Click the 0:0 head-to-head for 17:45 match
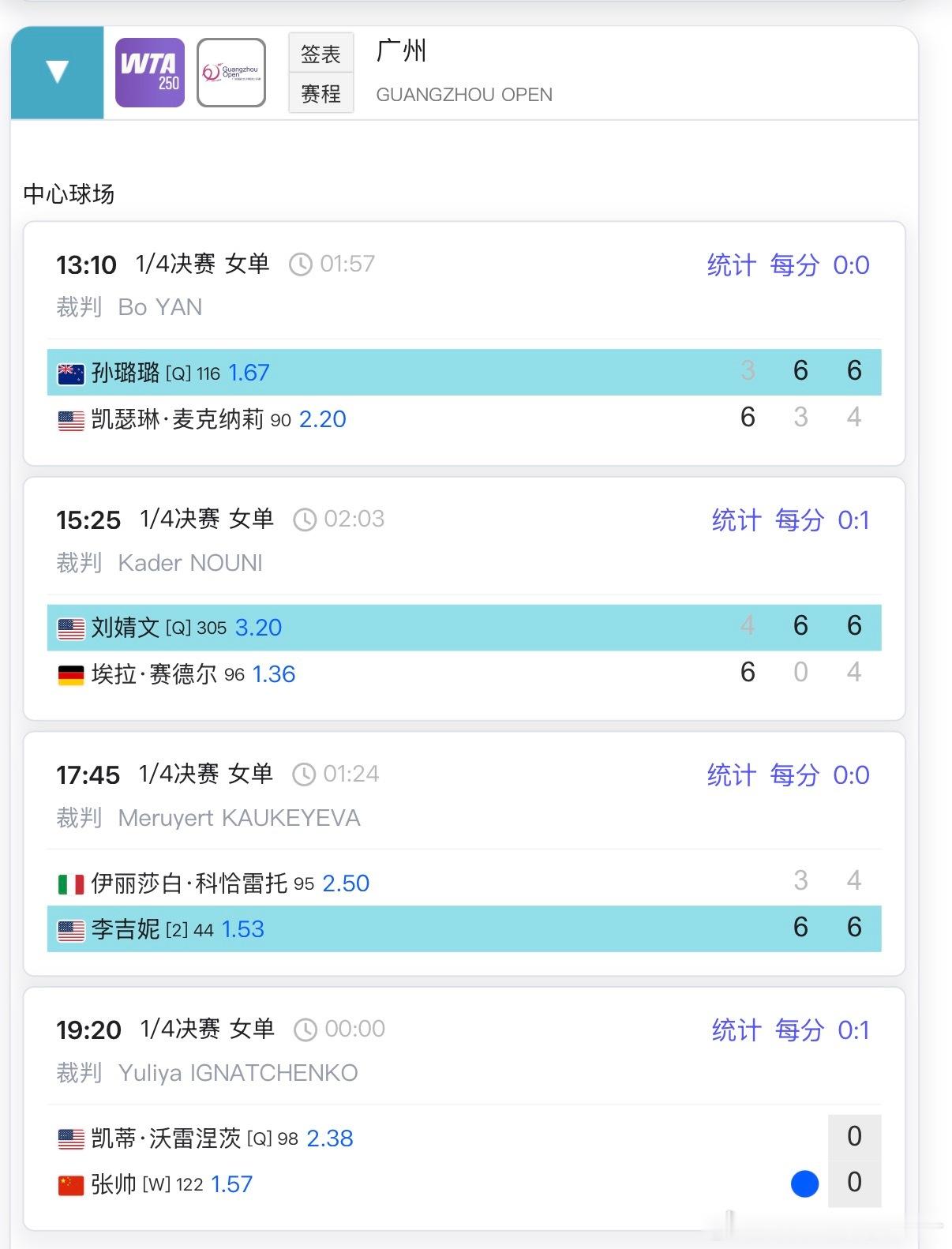Screen dimensions: 952x1249 click(851, 775)
